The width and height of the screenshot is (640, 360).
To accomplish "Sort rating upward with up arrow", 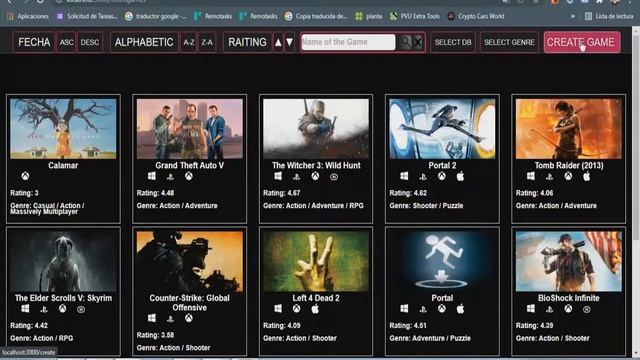I will click(x=278, y=42).
